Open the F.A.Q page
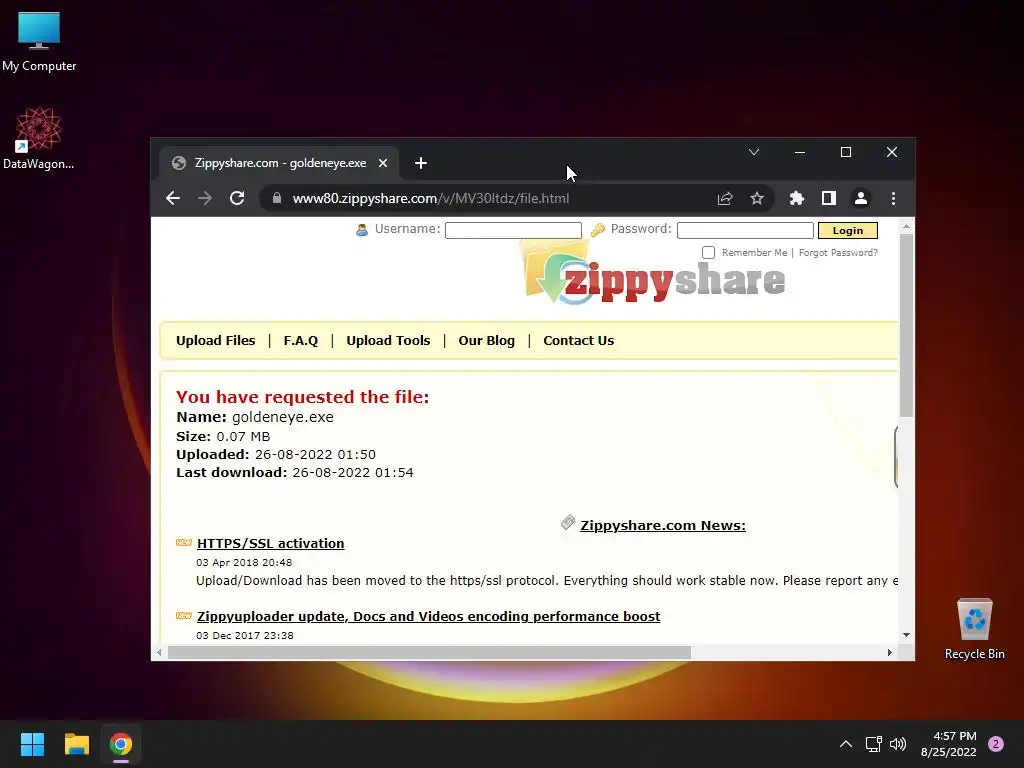Screen dimensions: 1024x768 coord(301,340)
